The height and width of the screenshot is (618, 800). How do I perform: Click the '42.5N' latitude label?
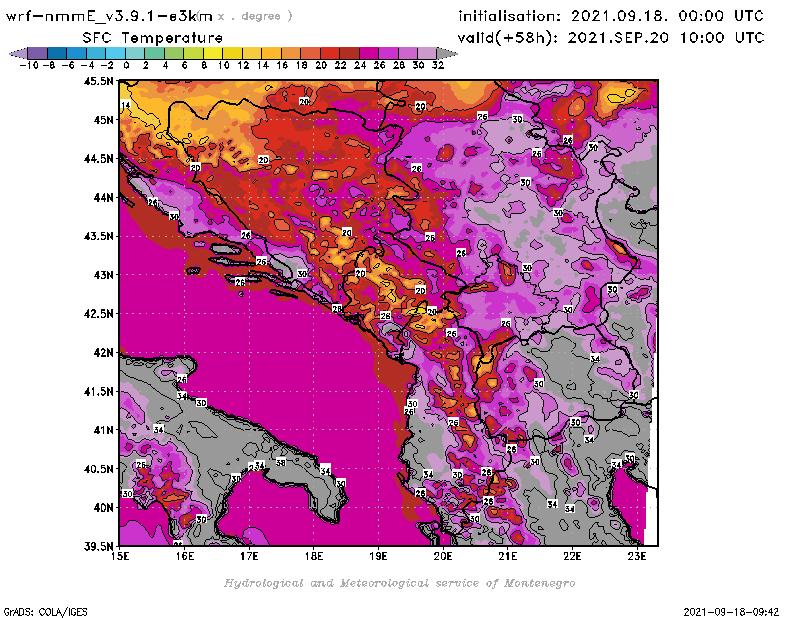98,314
